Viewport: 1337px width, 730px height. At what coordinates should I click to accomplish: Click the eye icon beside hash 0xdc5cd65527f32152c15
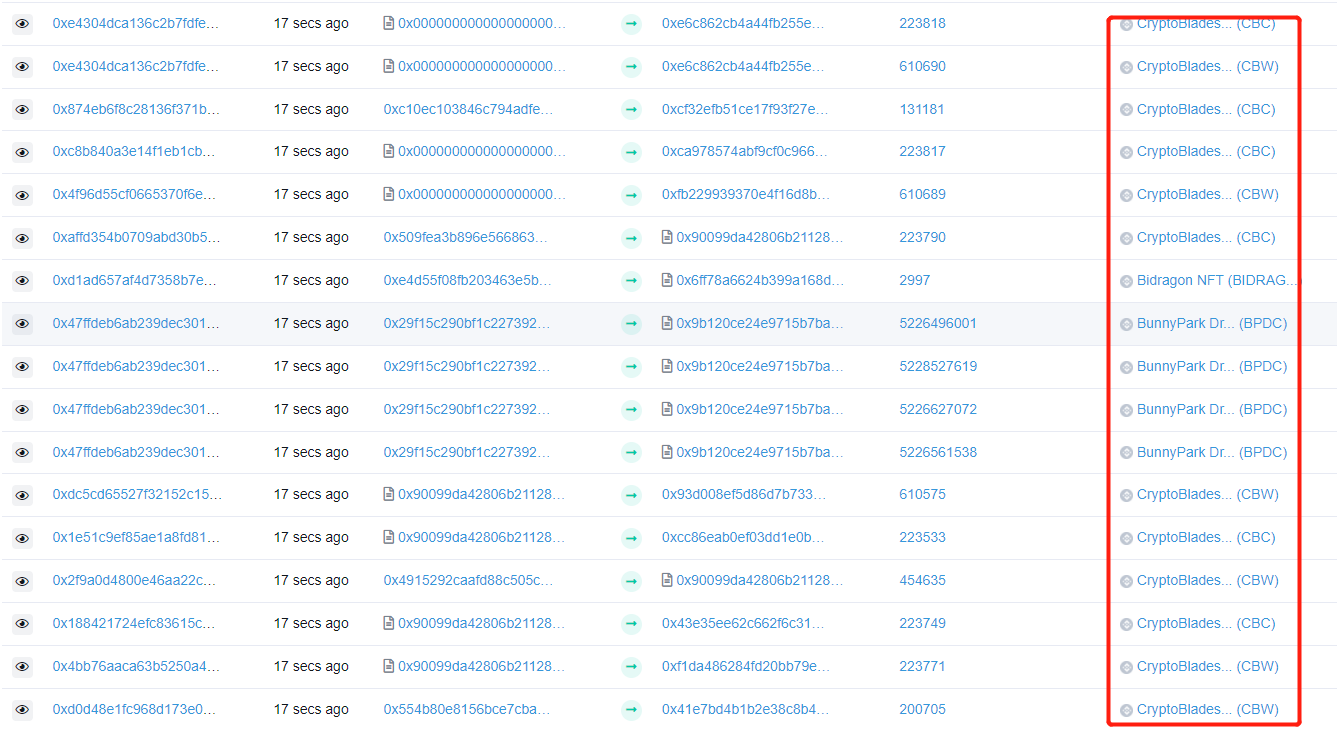22,495
